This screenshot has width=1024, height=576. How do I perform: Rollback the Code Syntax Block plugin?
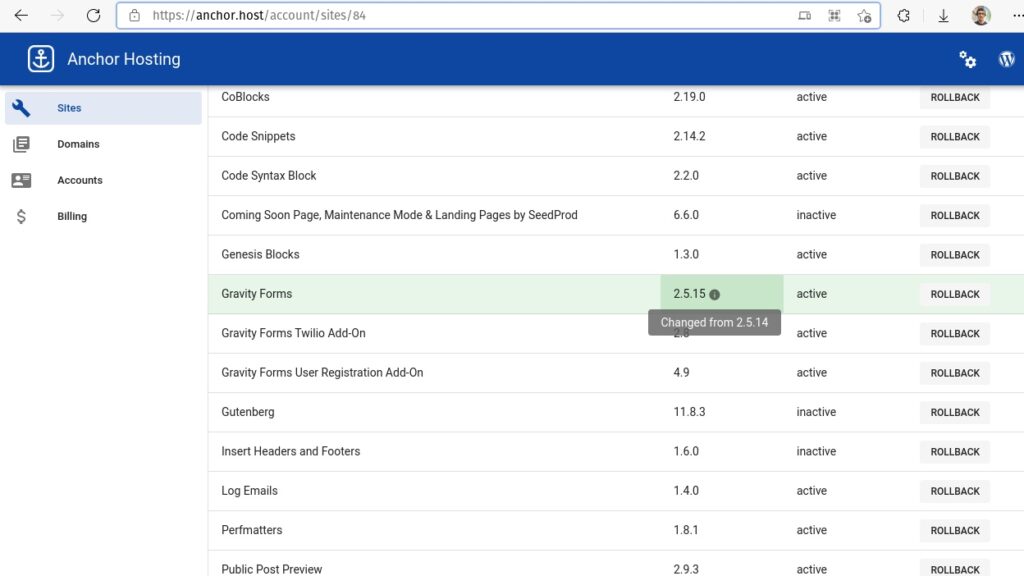955,176
